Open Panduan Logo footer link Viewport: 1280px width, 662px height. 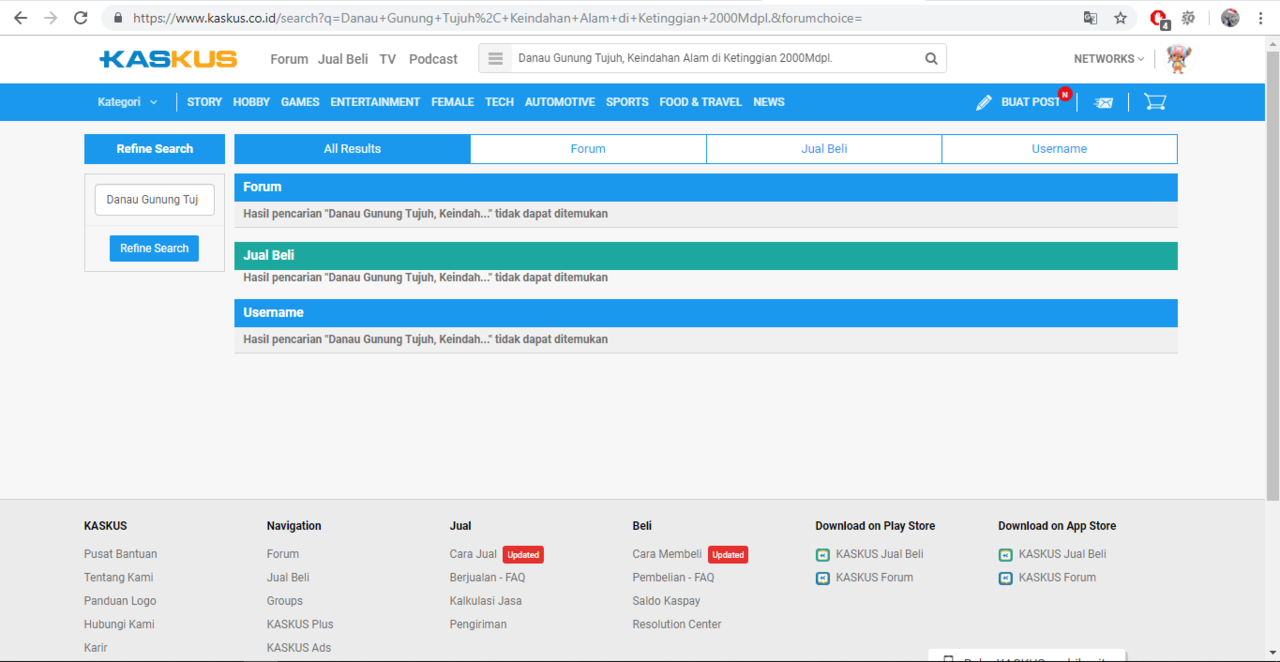click(x=120, y=601)
